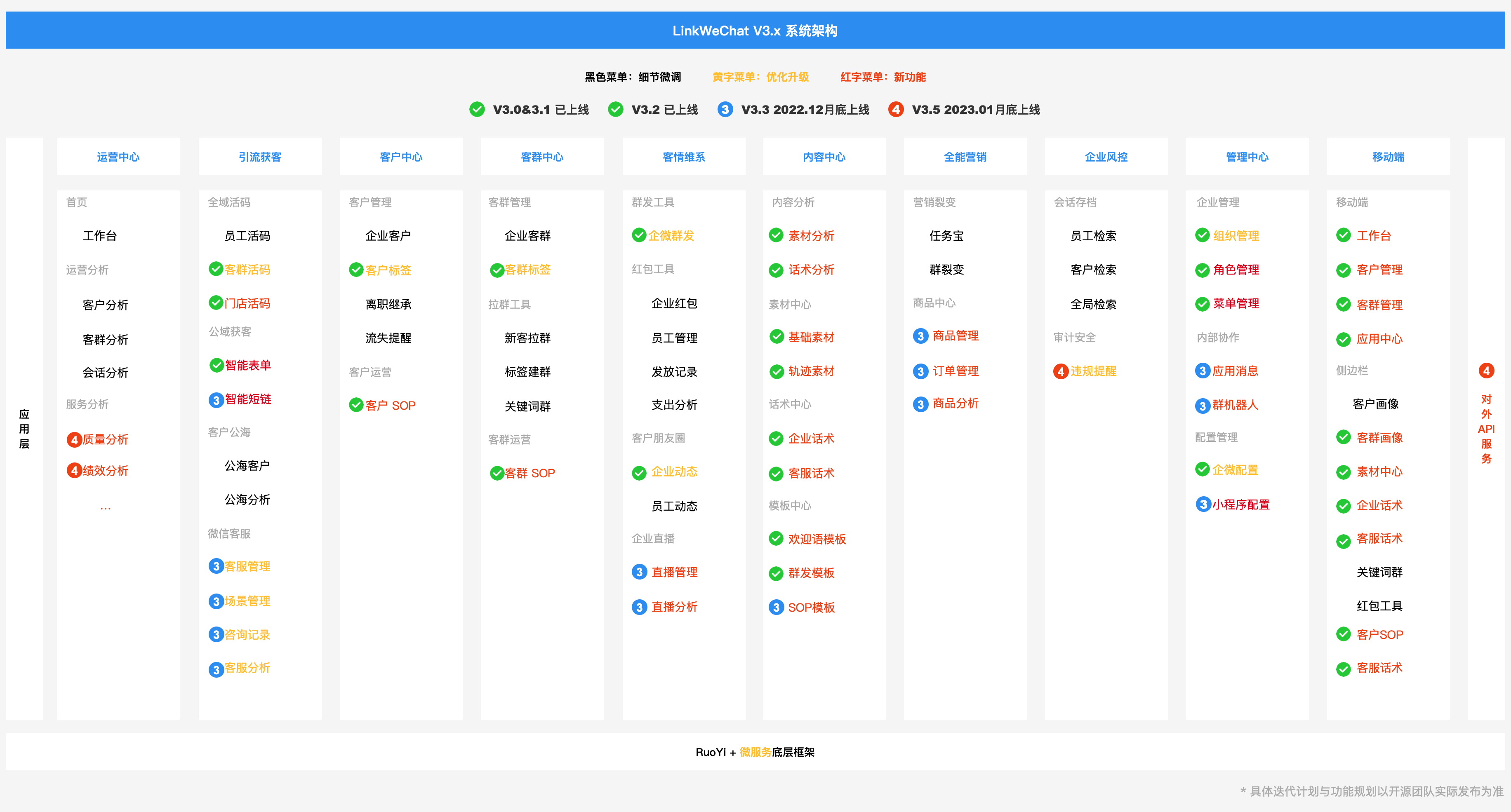Click the blue 3 badge beside 商品管理

(920, 336)
